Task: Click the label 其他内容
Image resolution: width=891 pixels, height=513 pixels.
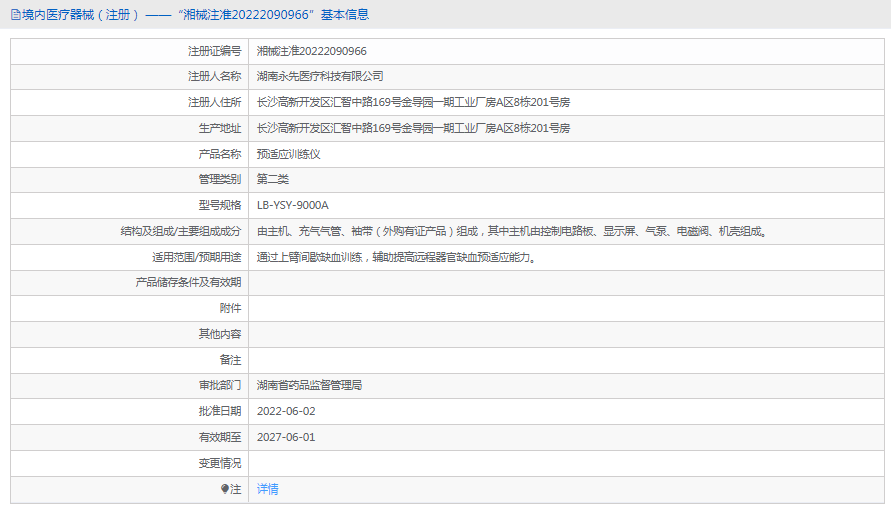Action: (220, 334)
